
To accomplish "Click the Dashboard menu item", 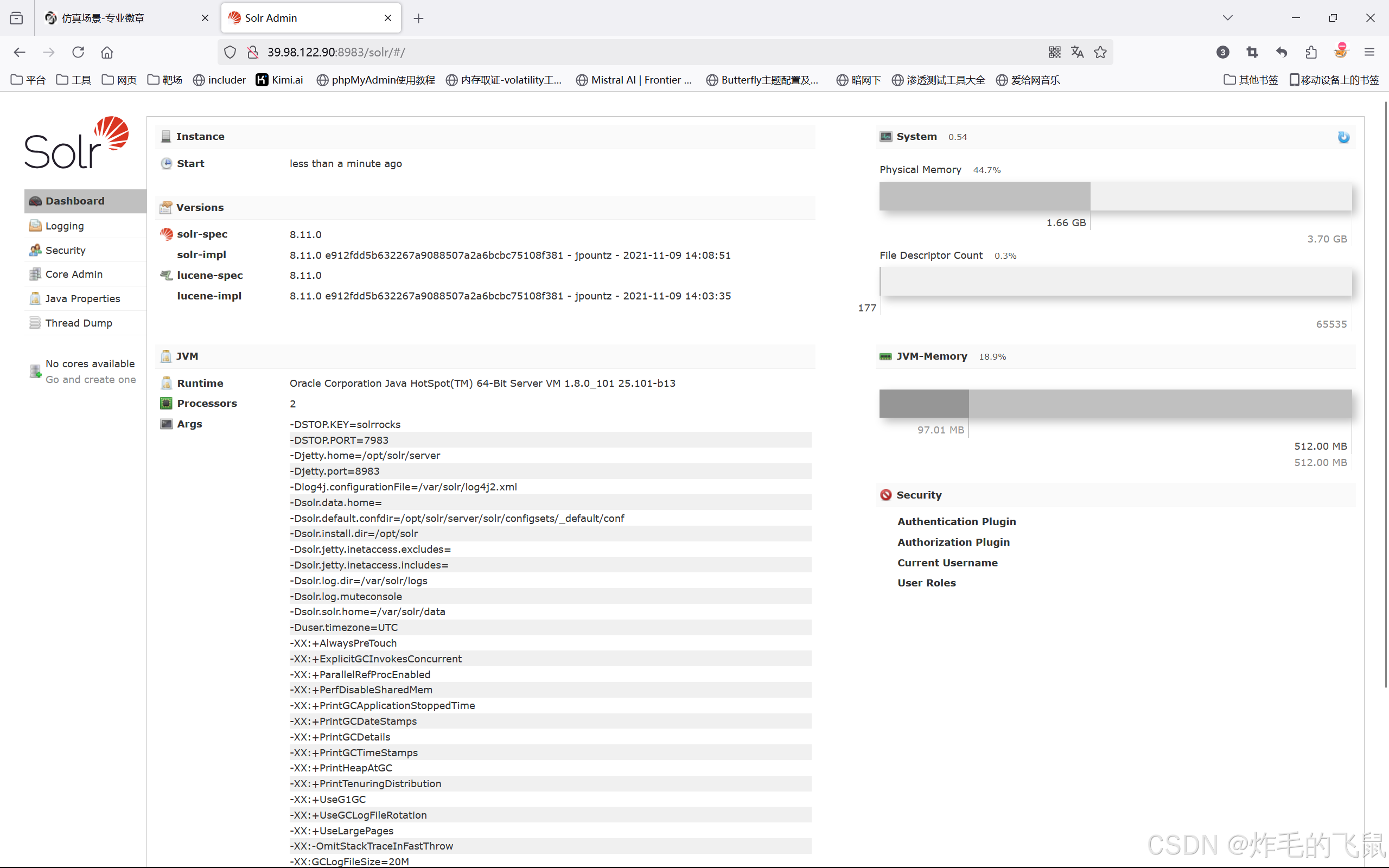I will [75, 200].
